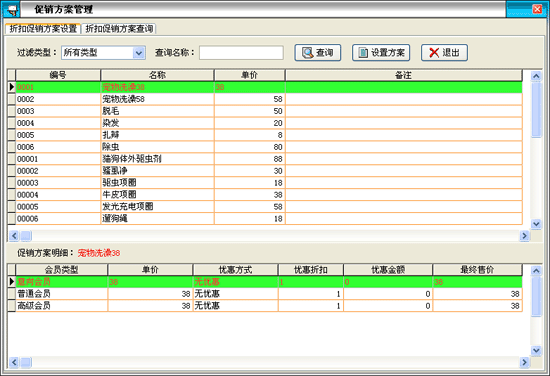Click the 查询名称 text input field
Image resolution: width=550 pixels, height=376 pixels.
point(241,53)
